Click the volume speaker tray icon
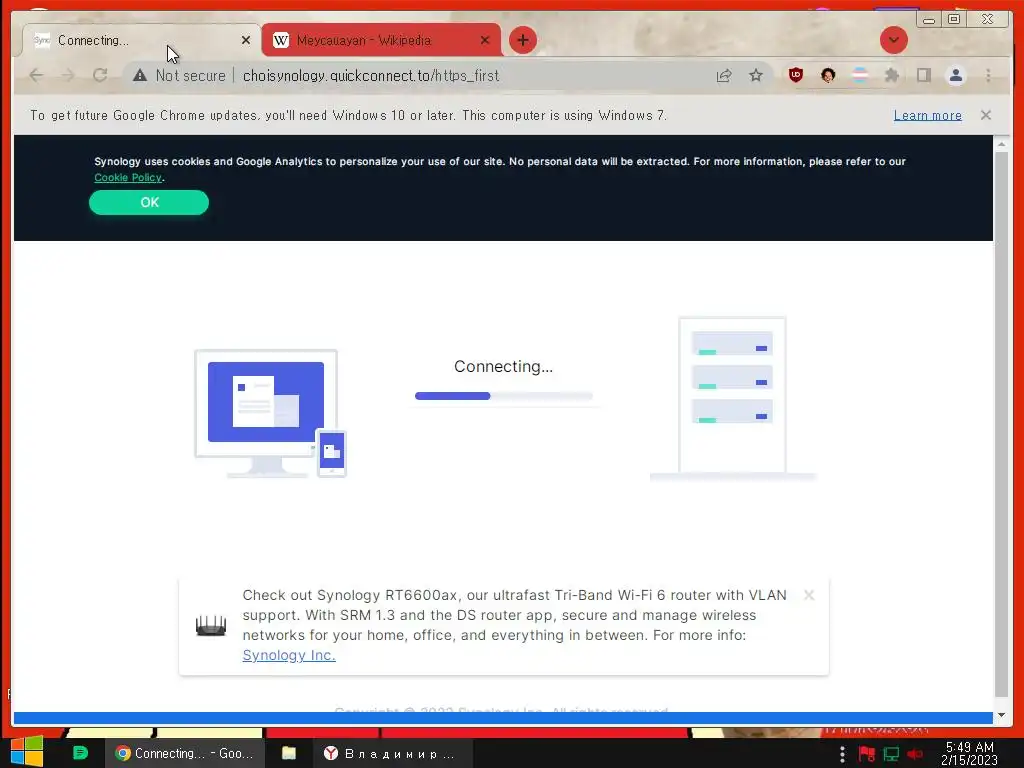 (x=915, y=754)
